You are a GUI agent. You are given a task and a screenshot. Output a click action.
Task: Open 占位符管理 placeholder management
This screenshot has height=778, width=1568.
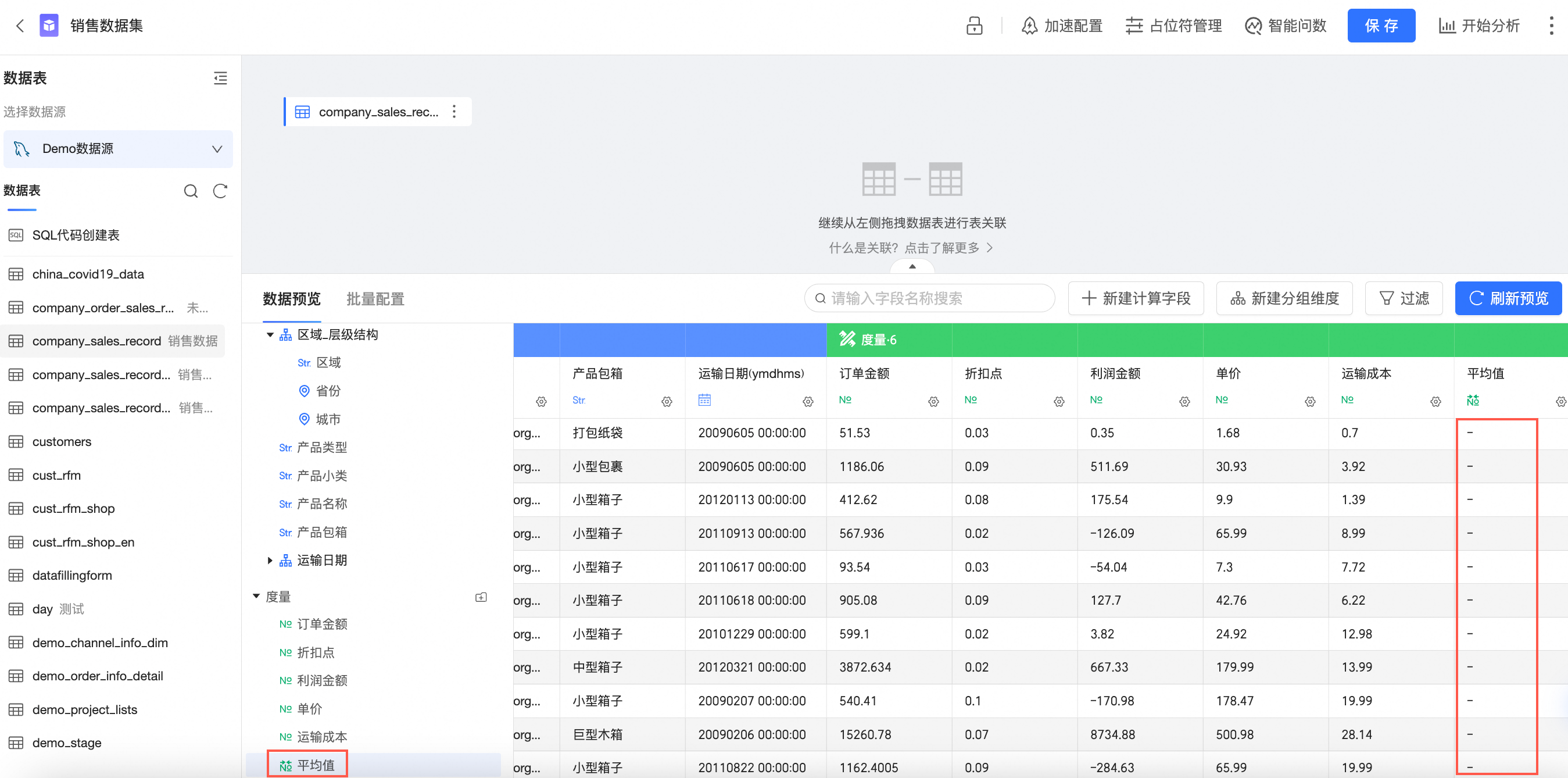point(1173,26)
